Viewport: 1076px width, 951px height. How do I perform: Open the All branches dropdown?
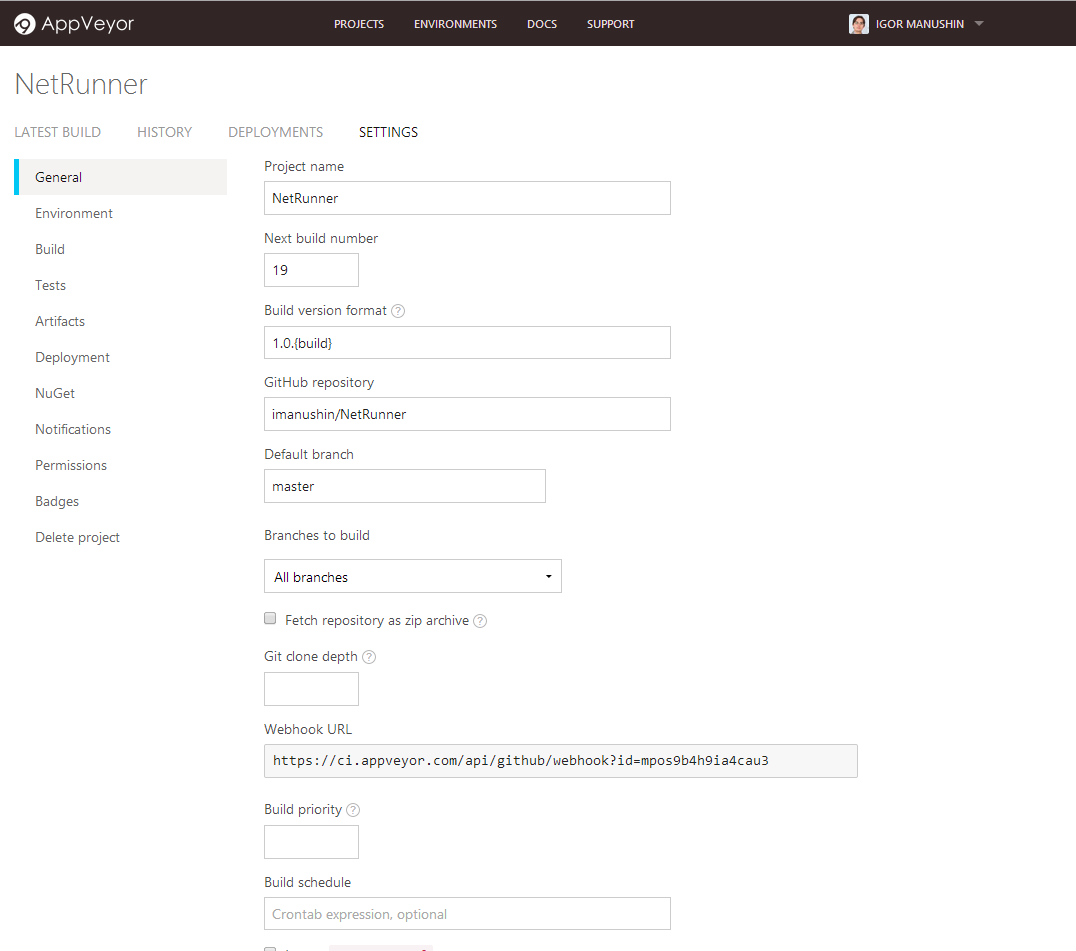click(412, 576)
